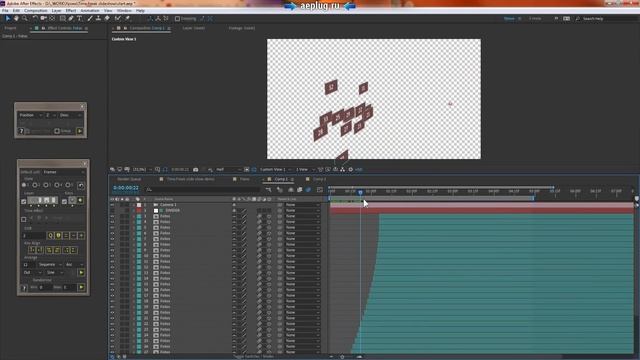Open the Half resolution dropdown
The height and width of the screenshot is (360, 640).
(228, 169)
